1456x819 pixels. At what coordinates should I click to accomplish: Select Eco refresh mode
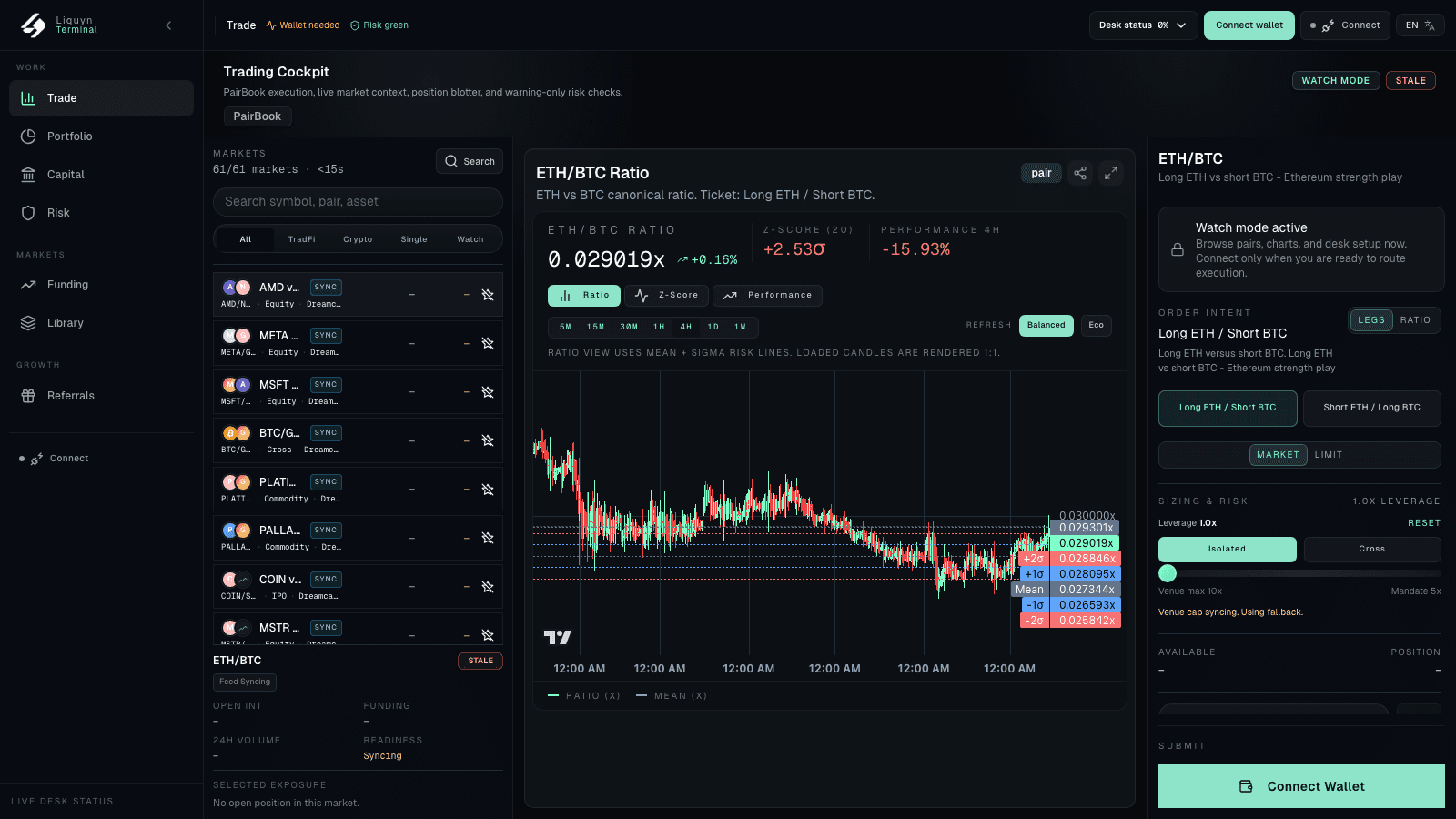click(x=1097, y=326)
